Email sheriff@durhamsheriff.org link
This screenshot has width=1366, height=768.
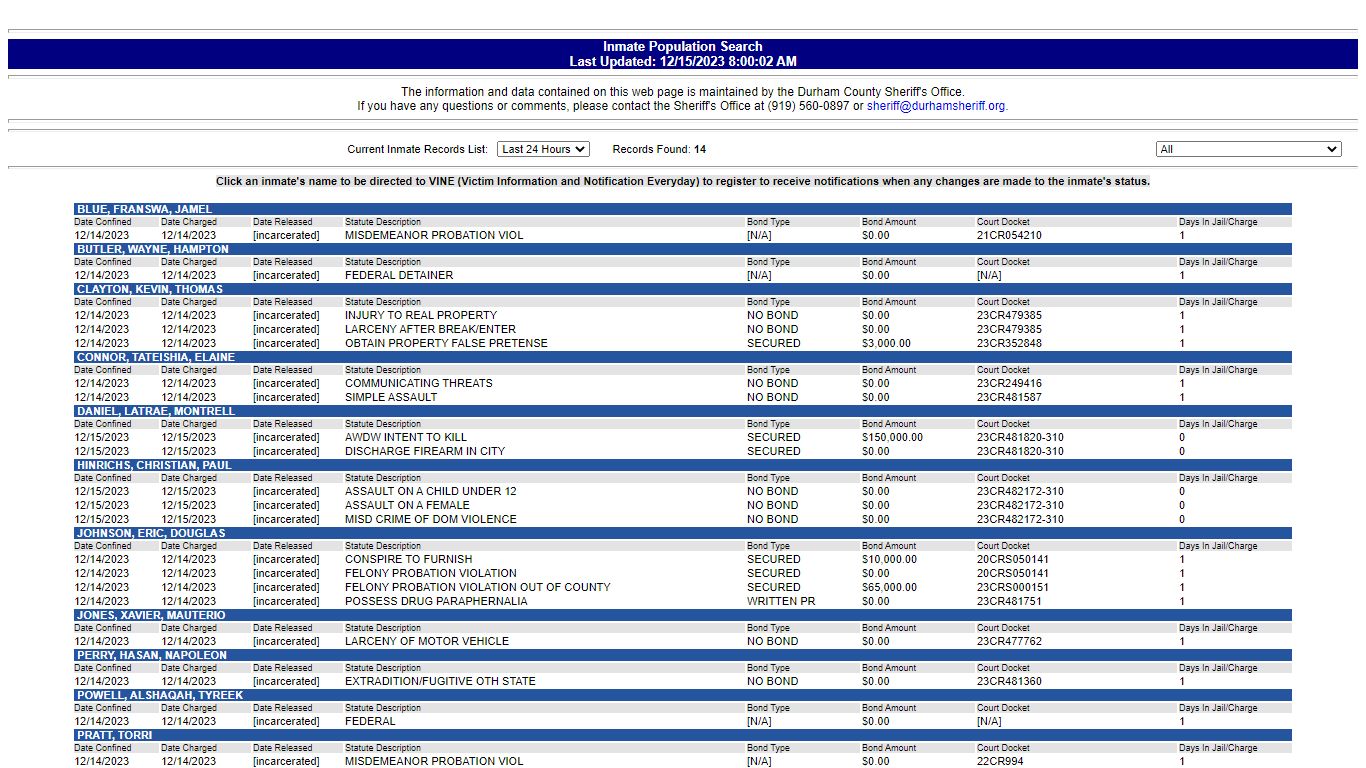pyautogui.click(x=936, y=106)
